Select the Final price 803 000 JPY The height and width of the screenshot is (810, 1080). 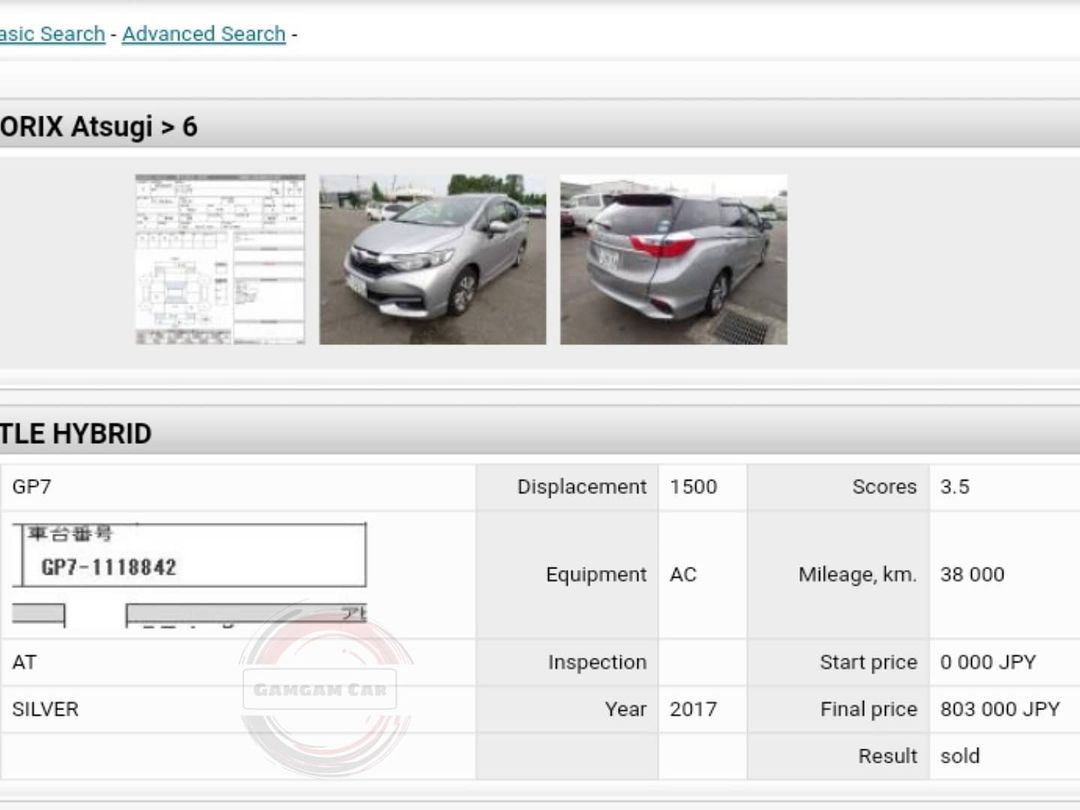click(x=1000, y=709)
